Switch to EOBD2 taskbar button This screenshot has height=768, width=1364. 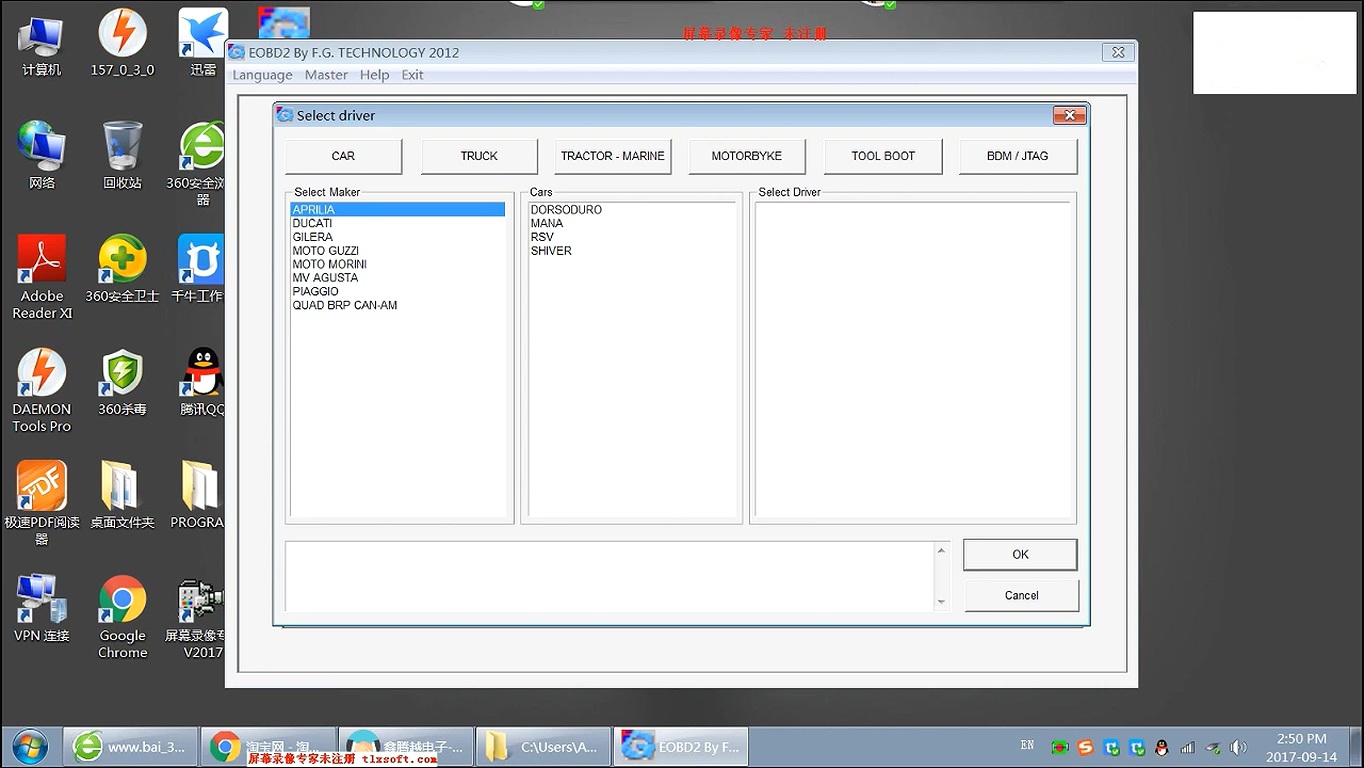tap(680, 747)
